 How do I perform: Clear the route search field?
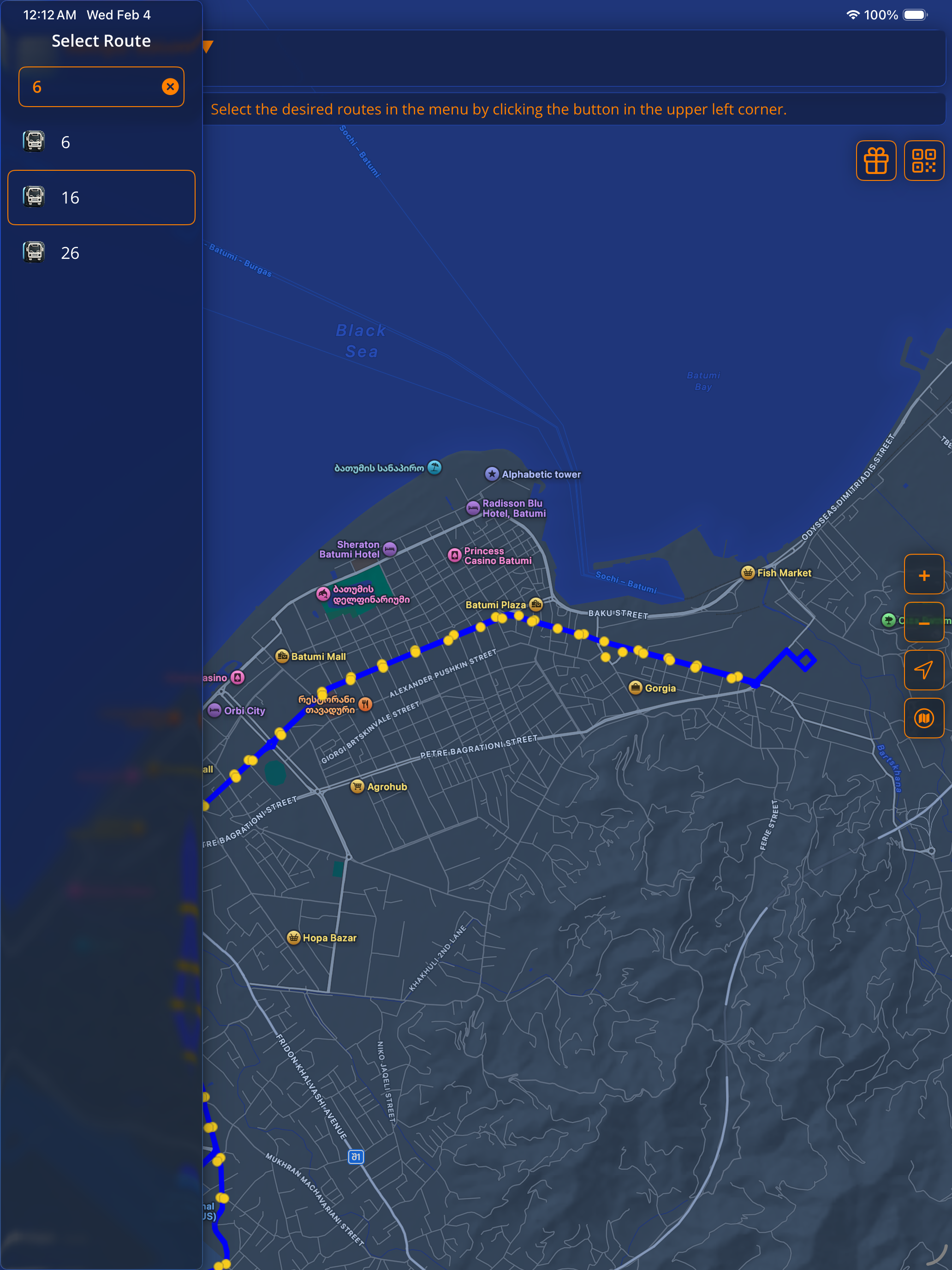click(x=170, y=87)
